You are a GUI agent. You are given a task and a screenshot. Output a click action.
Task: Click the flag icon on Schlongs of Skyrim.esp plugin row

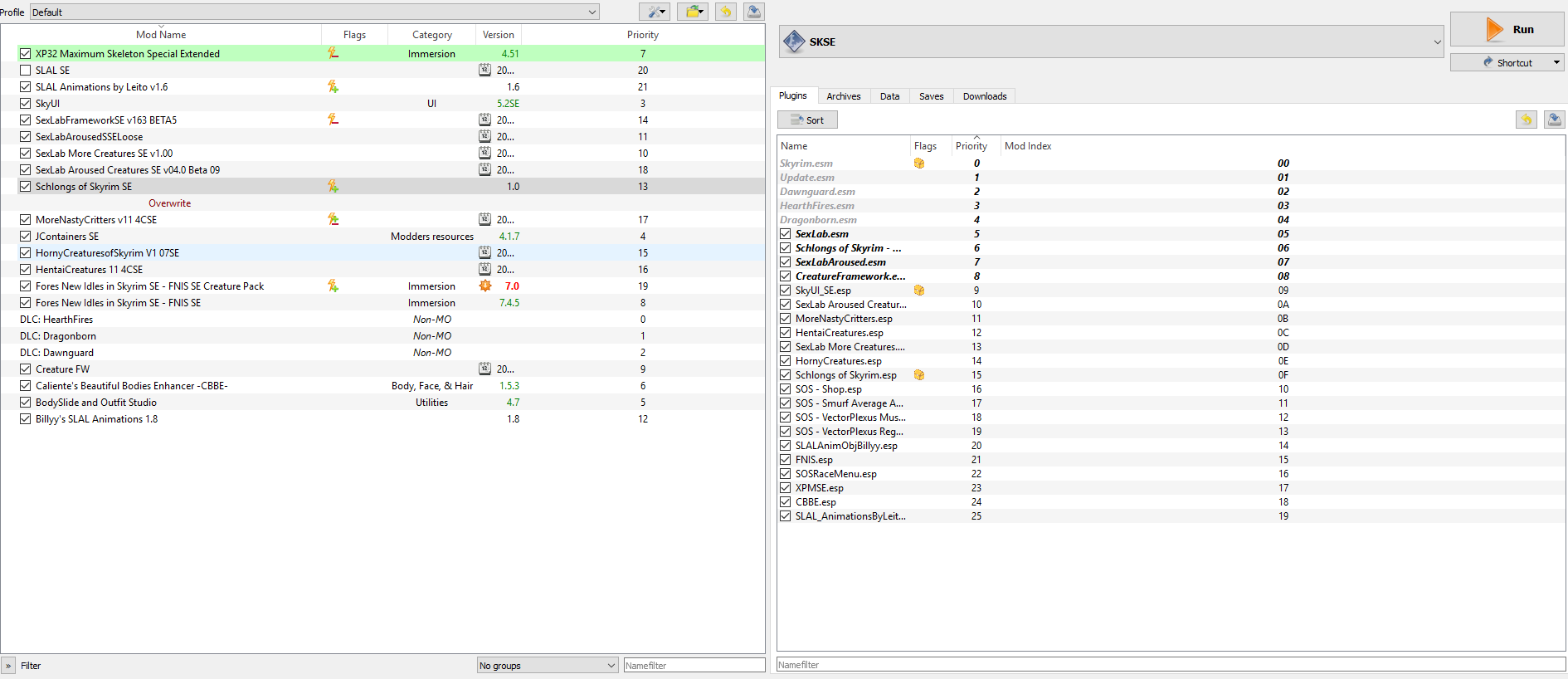pos(919,375)
